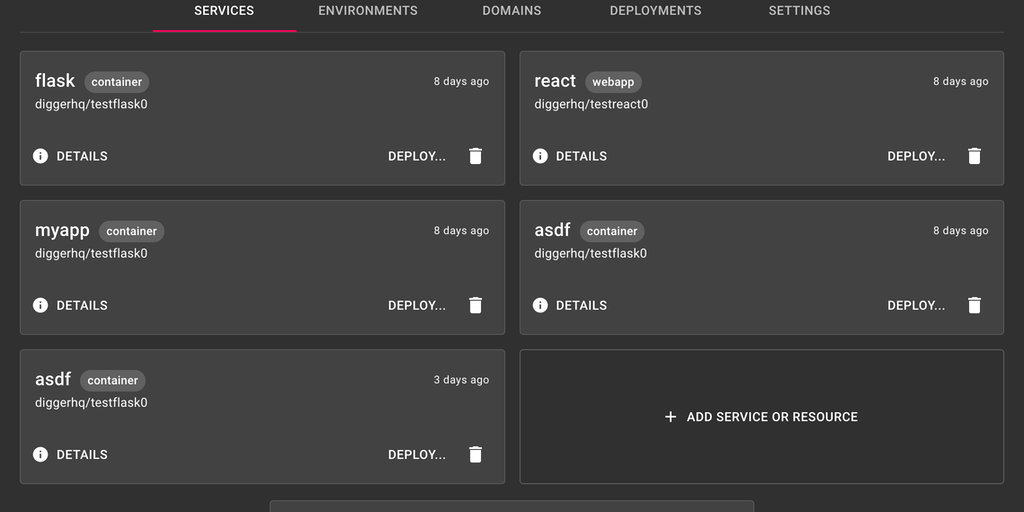Click the webapp tag on react card
The width and height of the screenshot is (1024, 512).
click(613, 82)
